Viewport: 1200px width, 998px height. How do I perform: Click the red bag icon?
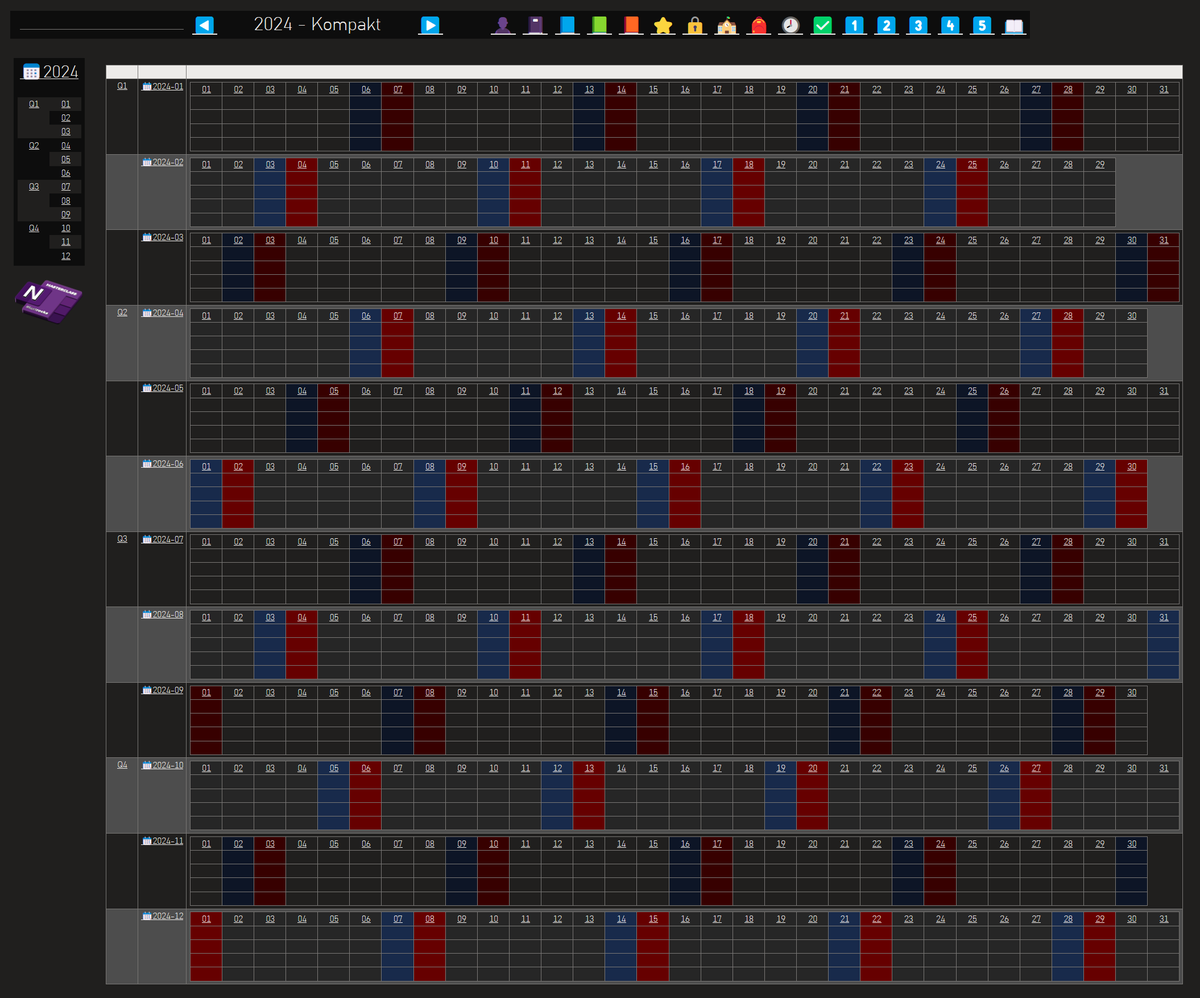pyautogui.click(x=758, y=25)
